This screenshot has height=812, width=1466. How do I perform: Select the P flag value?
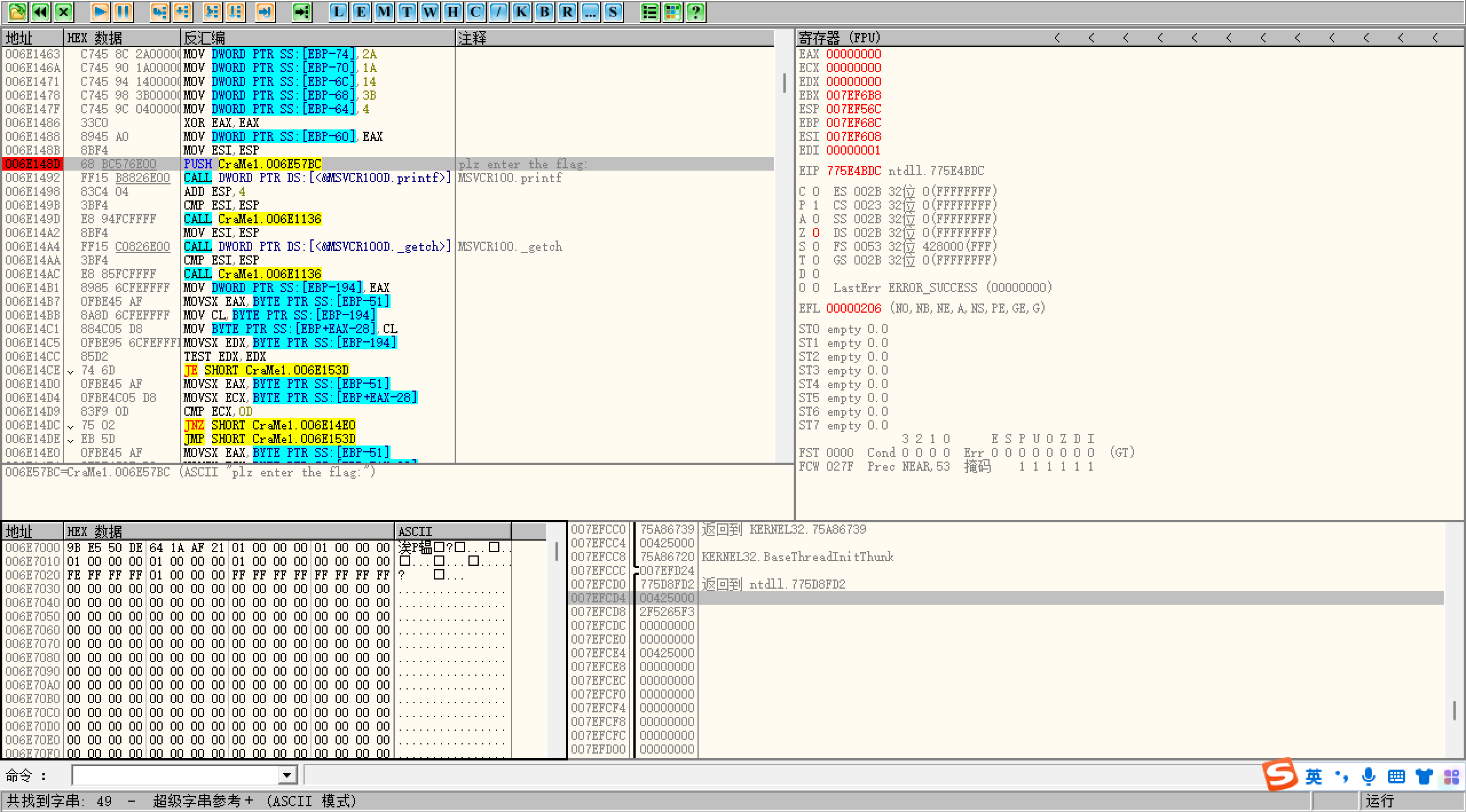(816, 205)
